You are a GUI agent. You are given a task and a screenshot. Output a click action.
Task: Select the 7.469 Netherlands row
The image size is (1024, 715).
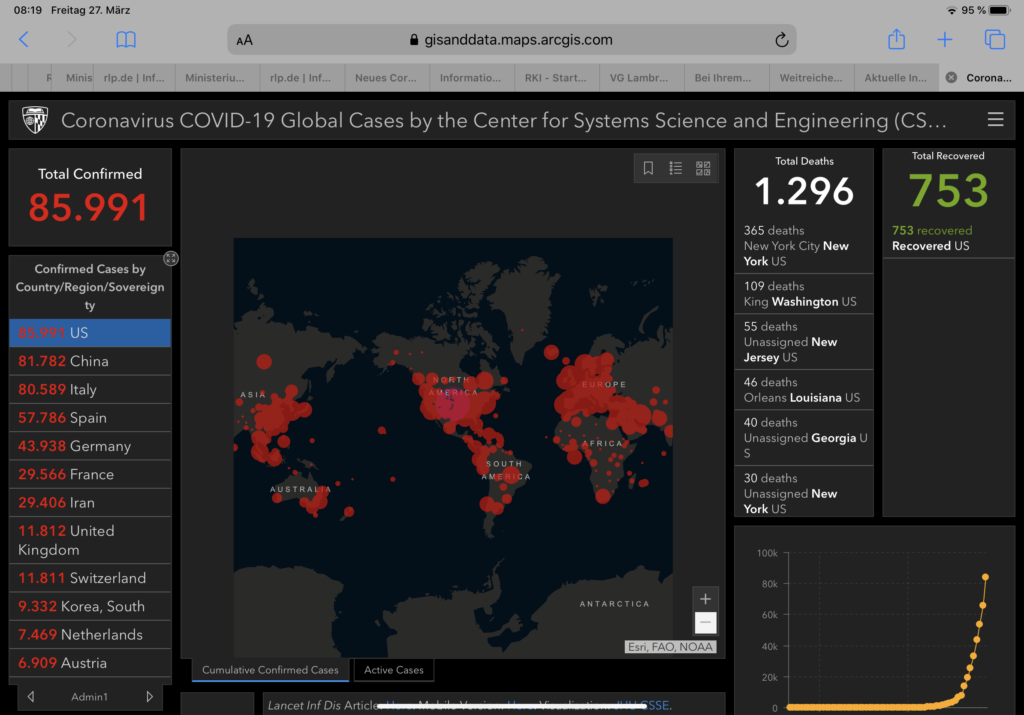[90, 635]
